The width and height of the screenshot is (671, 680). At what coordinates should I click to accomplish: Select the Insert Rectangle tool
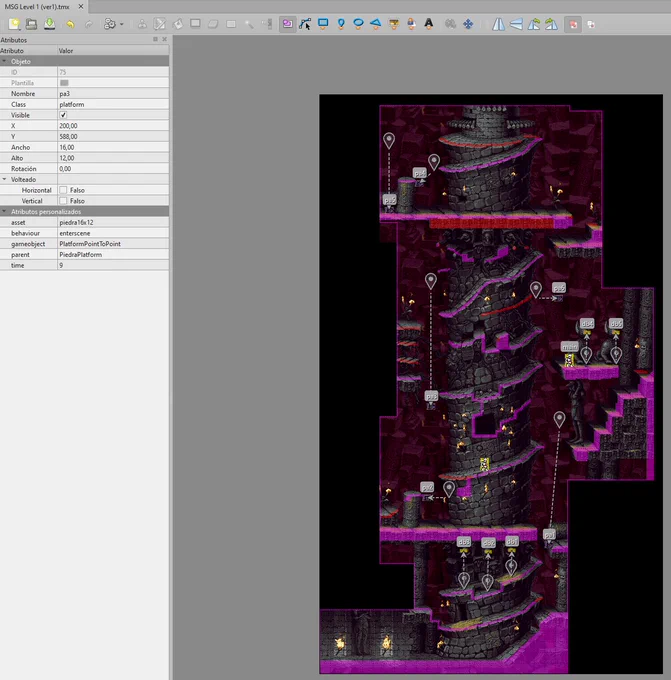(x=323, y=24)
